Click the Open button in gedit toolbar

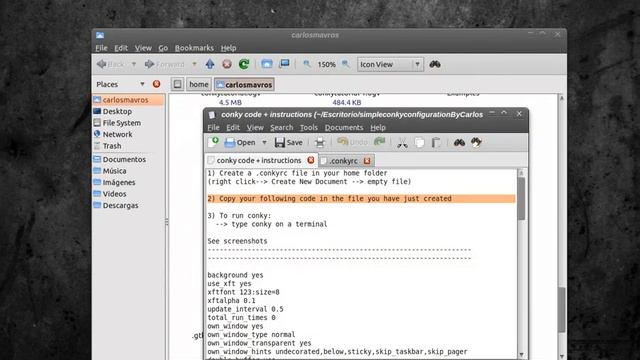[x=240, y=142]
